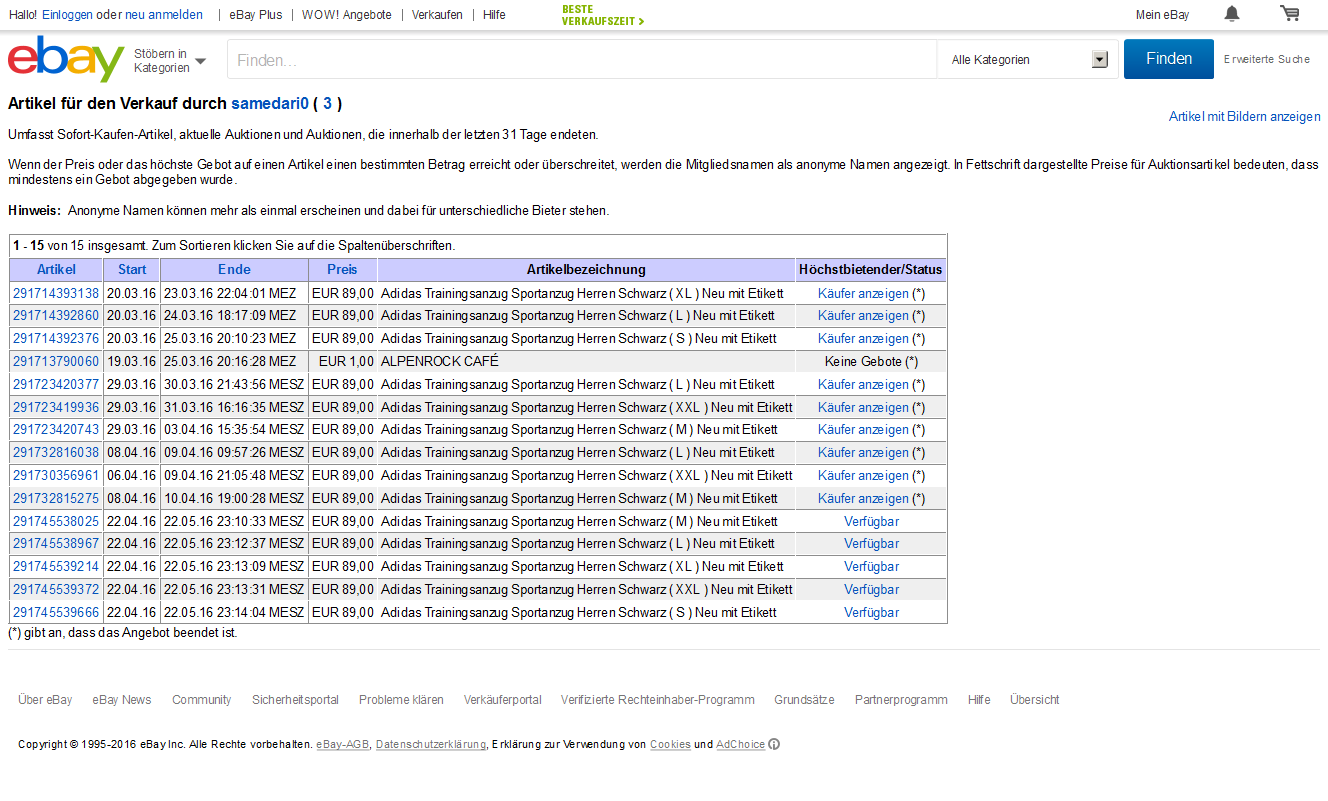Click Käufer anzeigen for item 291732815275
The width and height of the screenshot is (1328, 801).
pyautogui.click(x=863, y=498)
